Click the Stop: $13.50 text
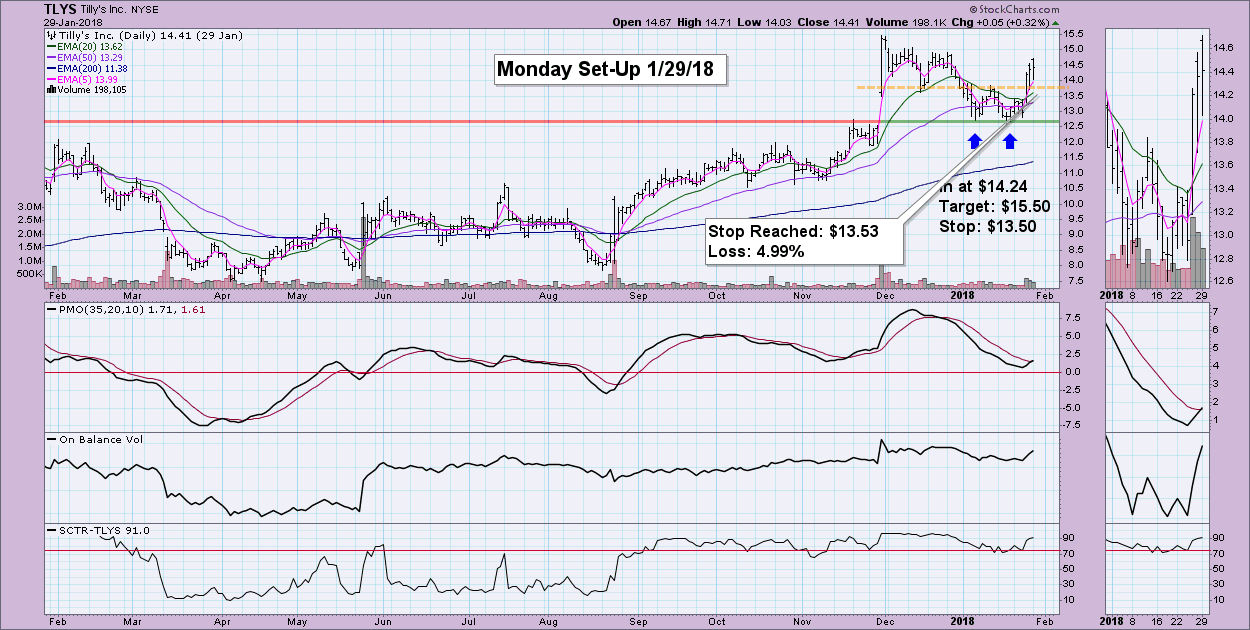Screen dimensions: 1250x630 click(988, 226)
